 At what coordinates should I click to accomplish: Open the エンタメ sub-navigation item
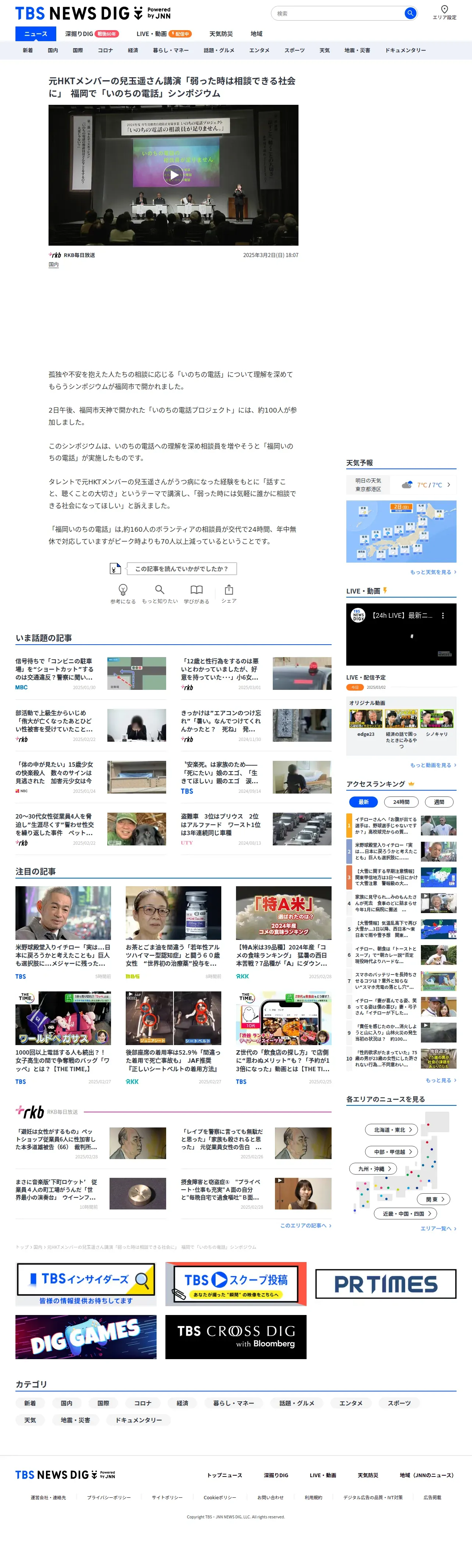[x=259, y=50]
